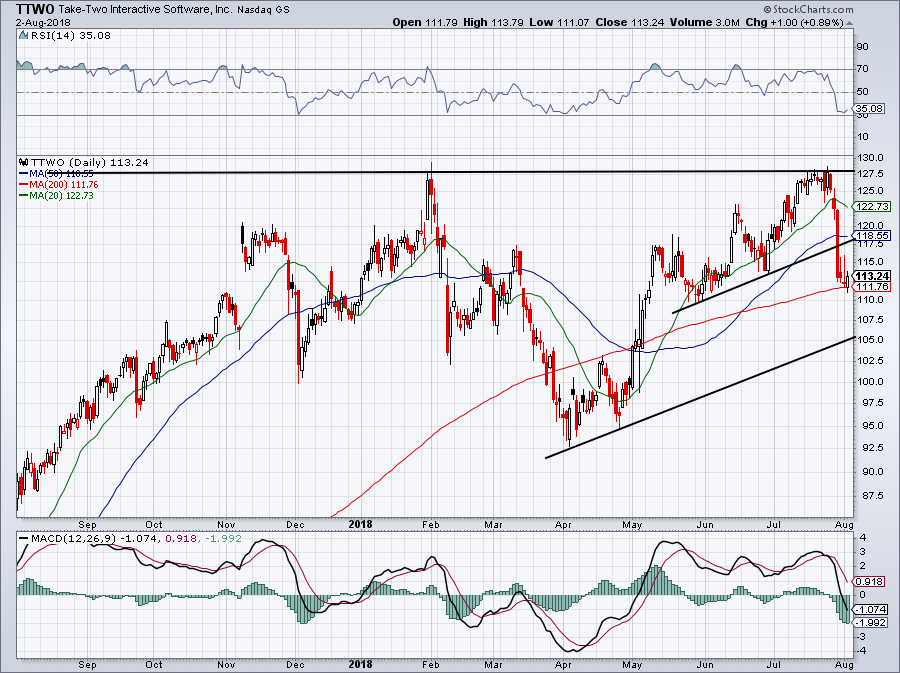Click the 111.76 price tag on right axis
Viewport: 900px width, 673px height.
871,286
